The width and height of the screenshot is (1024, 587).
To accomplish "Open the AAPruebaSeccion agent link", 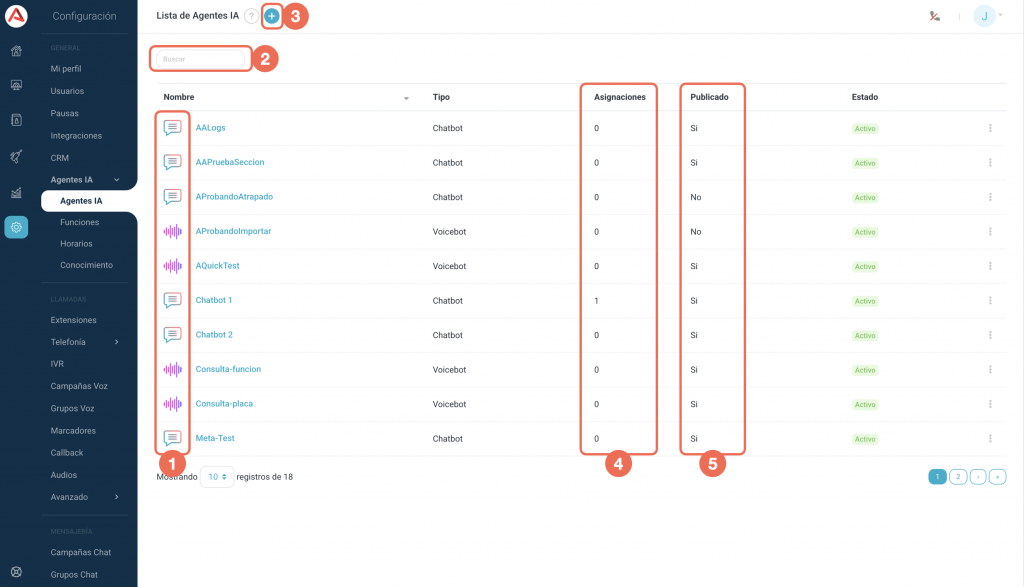I will (230, 162).
